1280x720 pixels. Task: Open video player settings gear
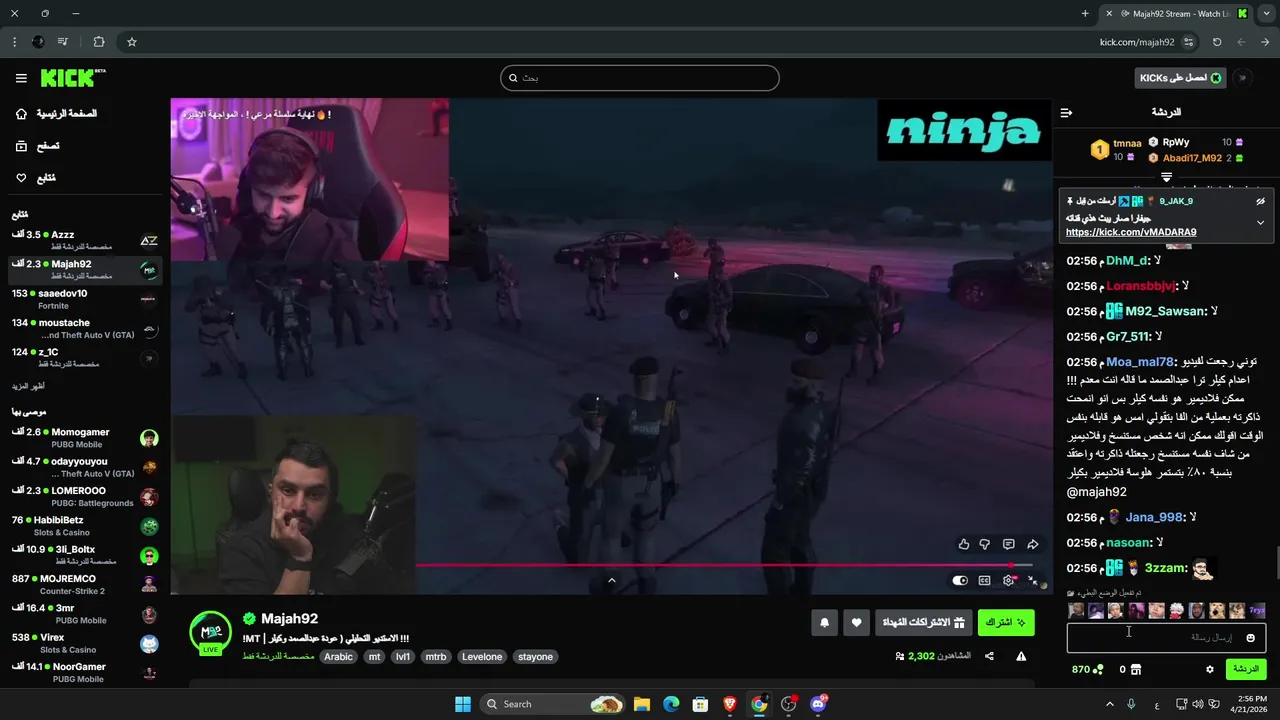pyautogui.click(x=1008, y=581)
